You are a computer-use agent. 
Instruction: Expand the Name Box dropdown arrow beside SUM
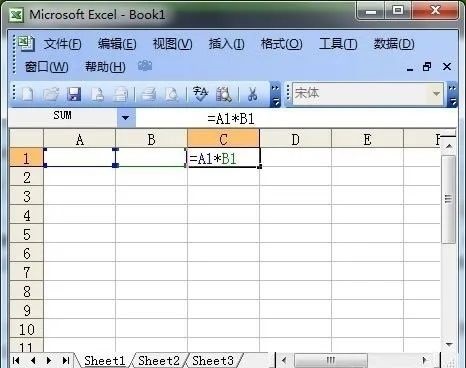click(126, 118)
